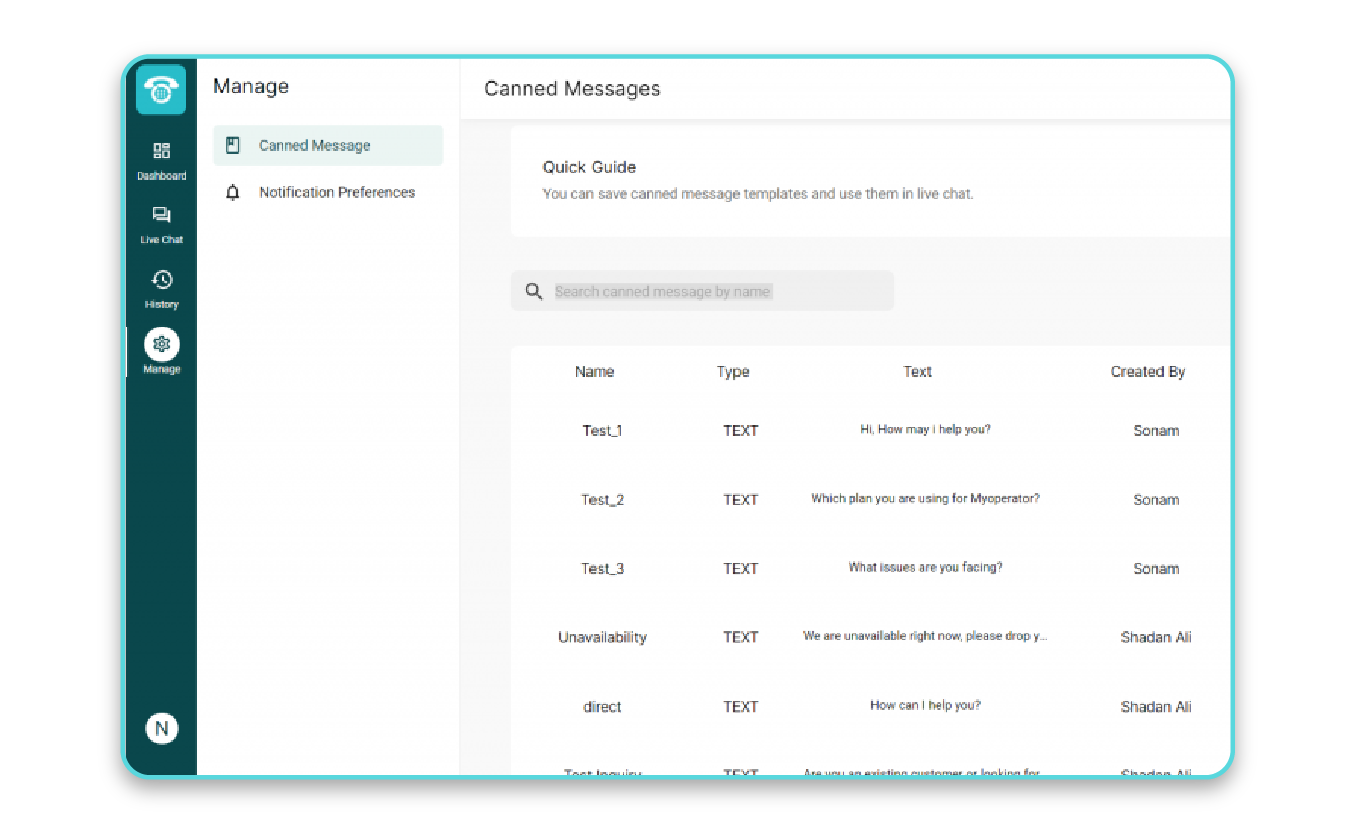1355x834 pixels.
Task: Open the user avatar labeled N
Action: click(161, 729)
